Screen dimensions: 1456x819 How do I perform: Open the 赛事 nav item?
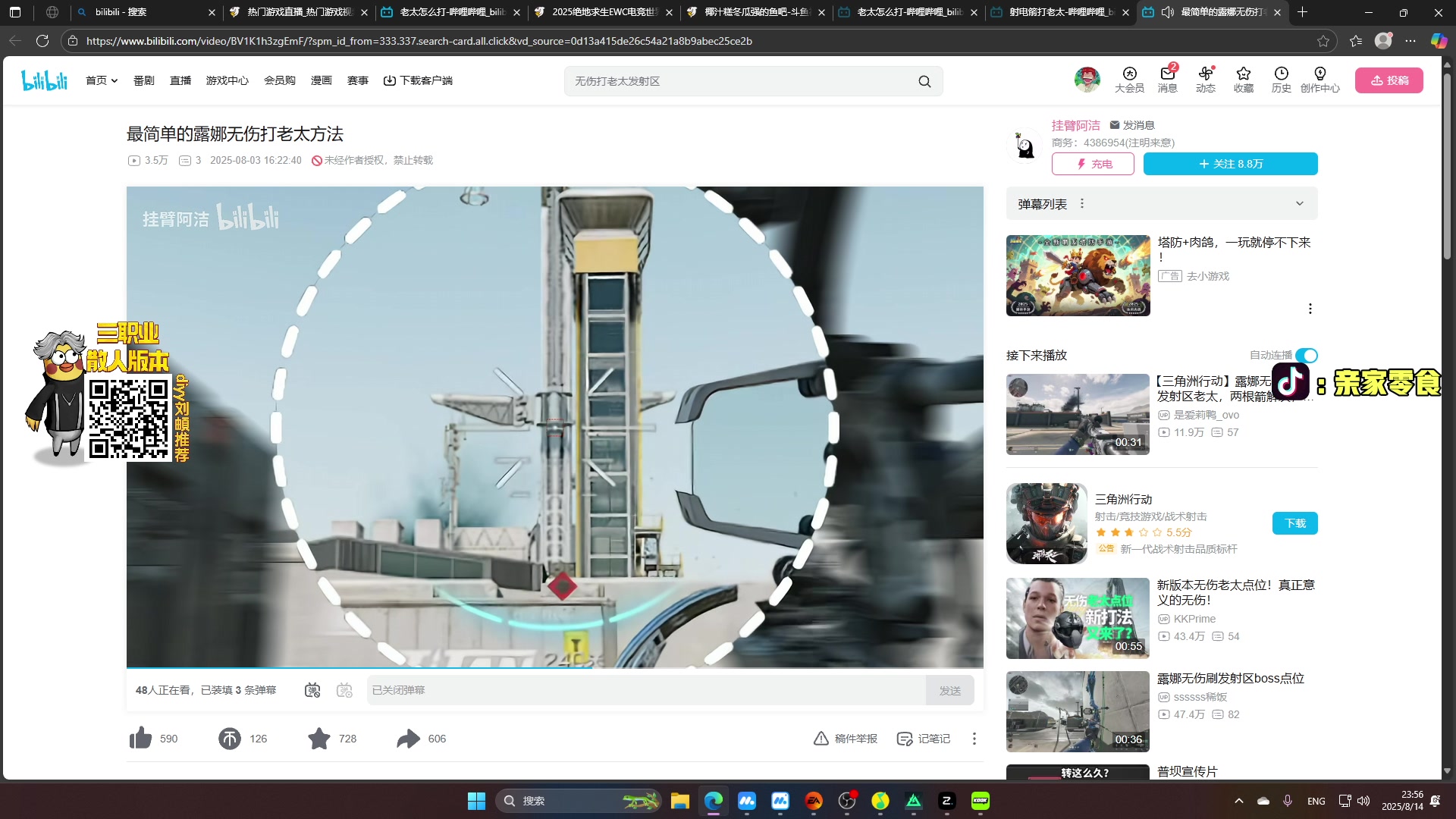click(357, 80)
